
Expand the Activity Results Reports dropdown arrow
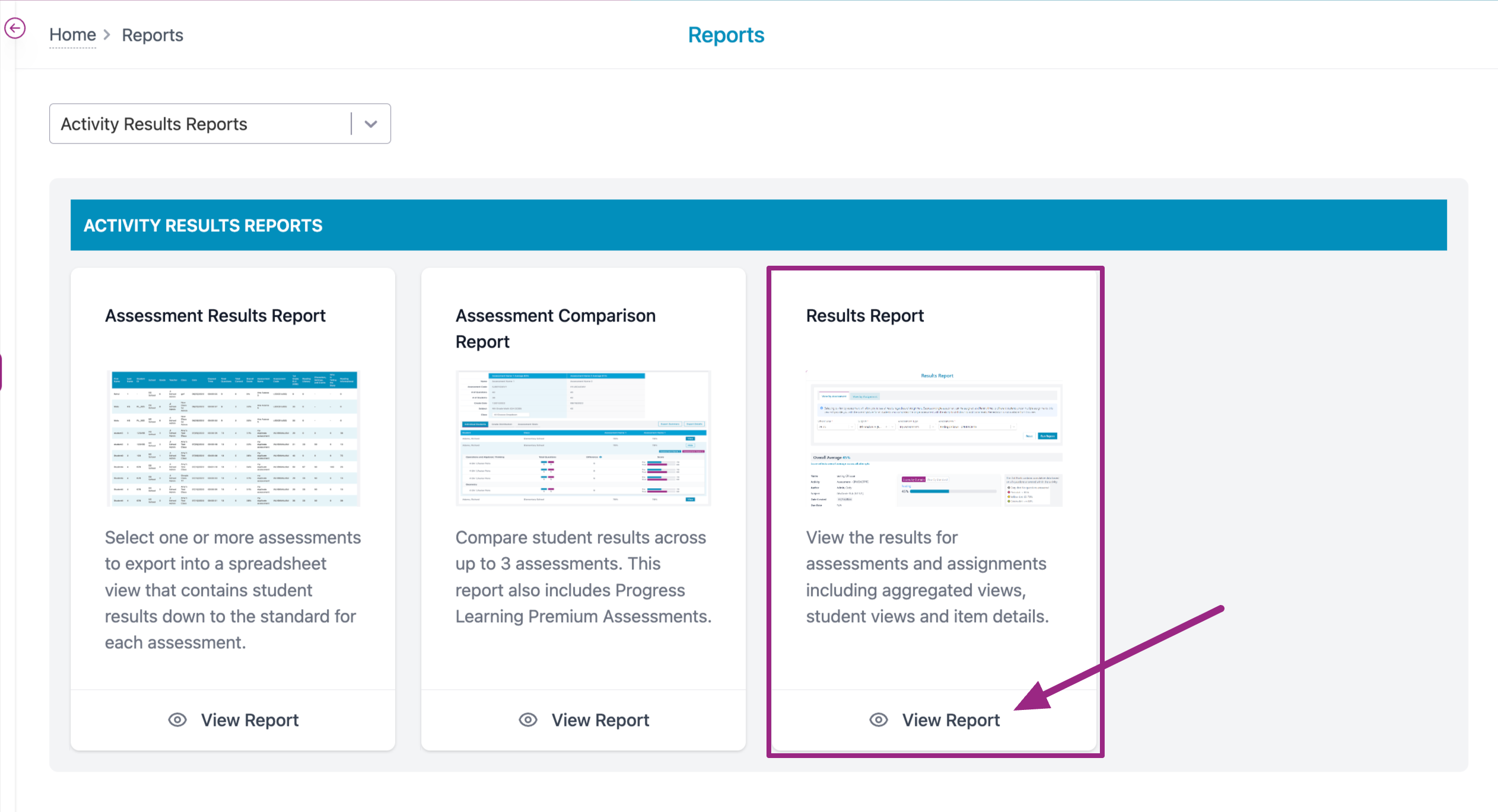pos(371,124)
